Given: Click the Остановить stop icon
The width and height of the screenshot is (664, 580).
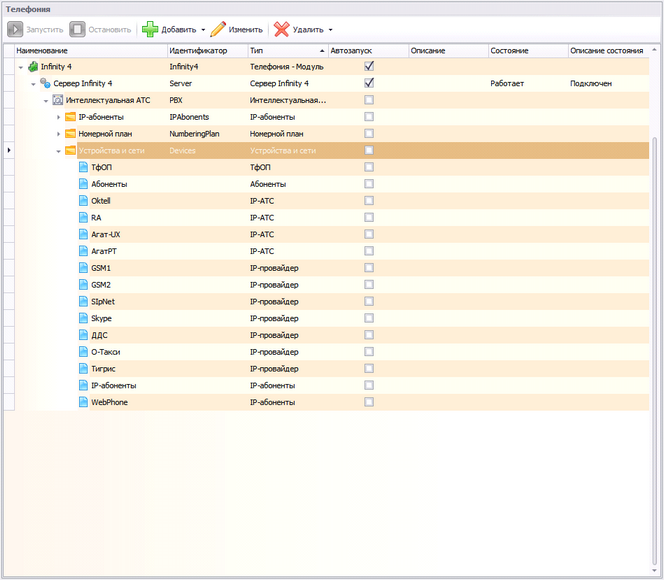Looking at the screenshot, I should pyautogui.click(x=77, y=29).
